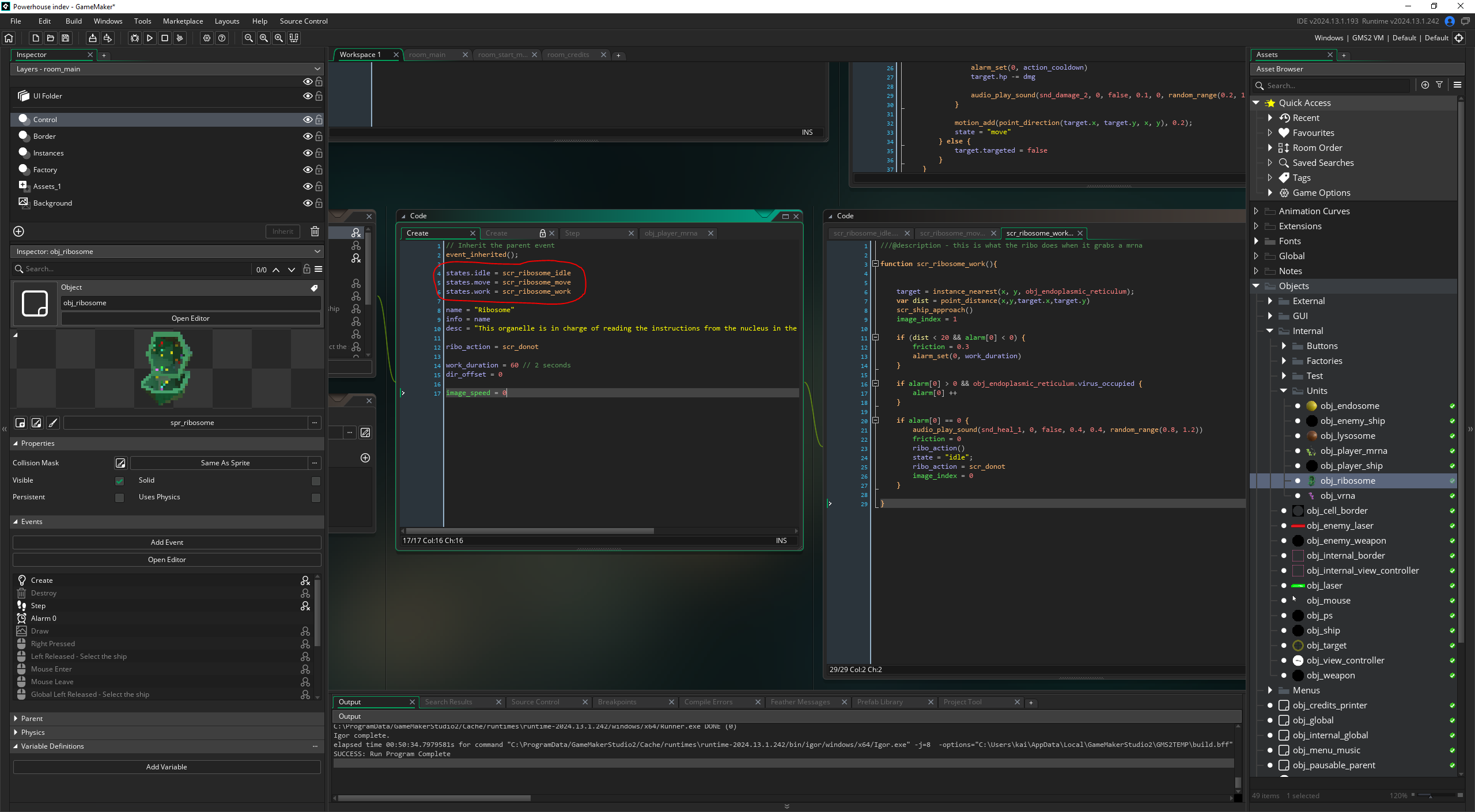This screenshot has height=812, width=1475.
Task: Select obj_player_mrna in Asset Browser
Action: pos(1353,451)
